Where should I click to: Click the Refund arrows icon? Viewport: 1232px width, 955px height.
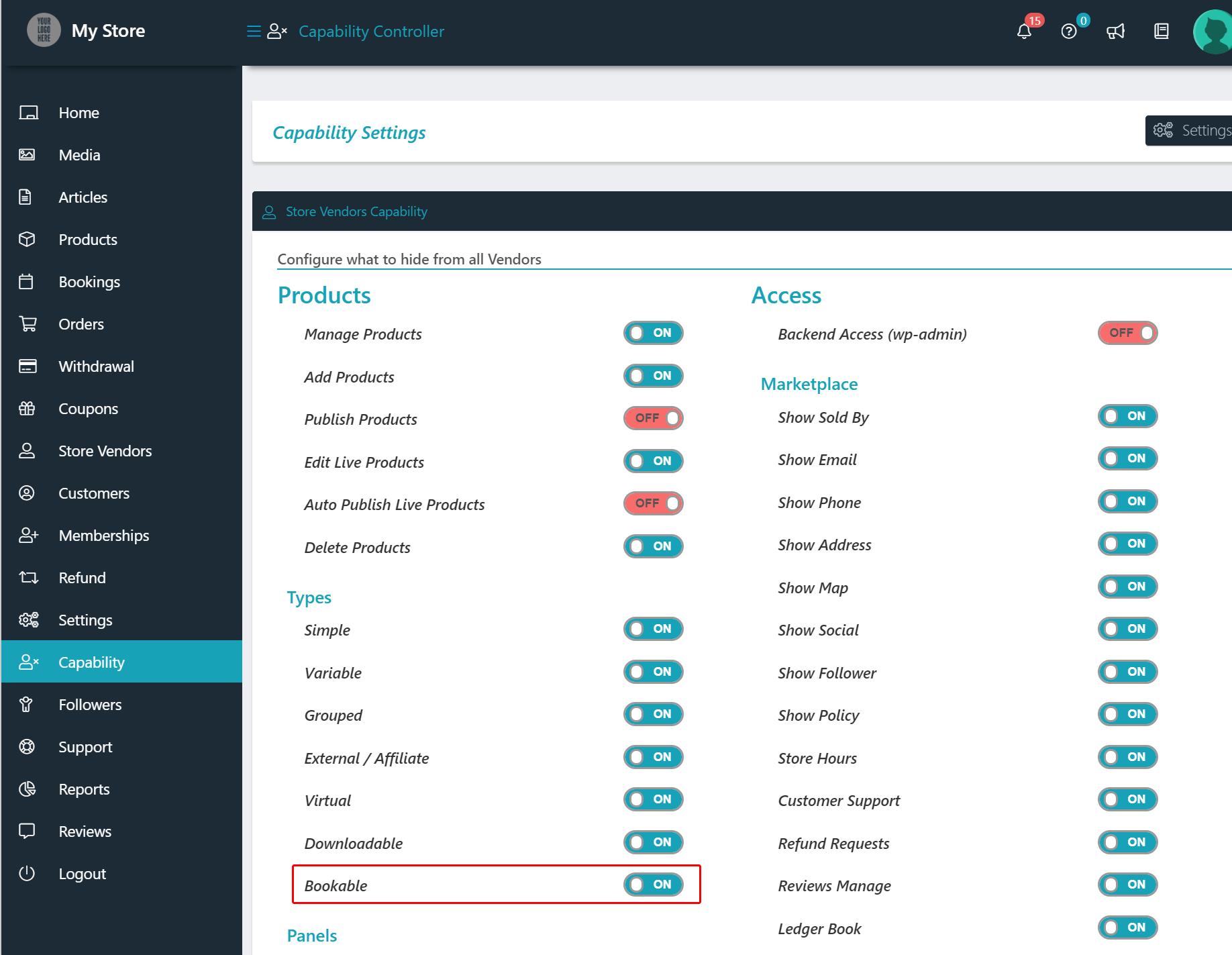(28, 578)
